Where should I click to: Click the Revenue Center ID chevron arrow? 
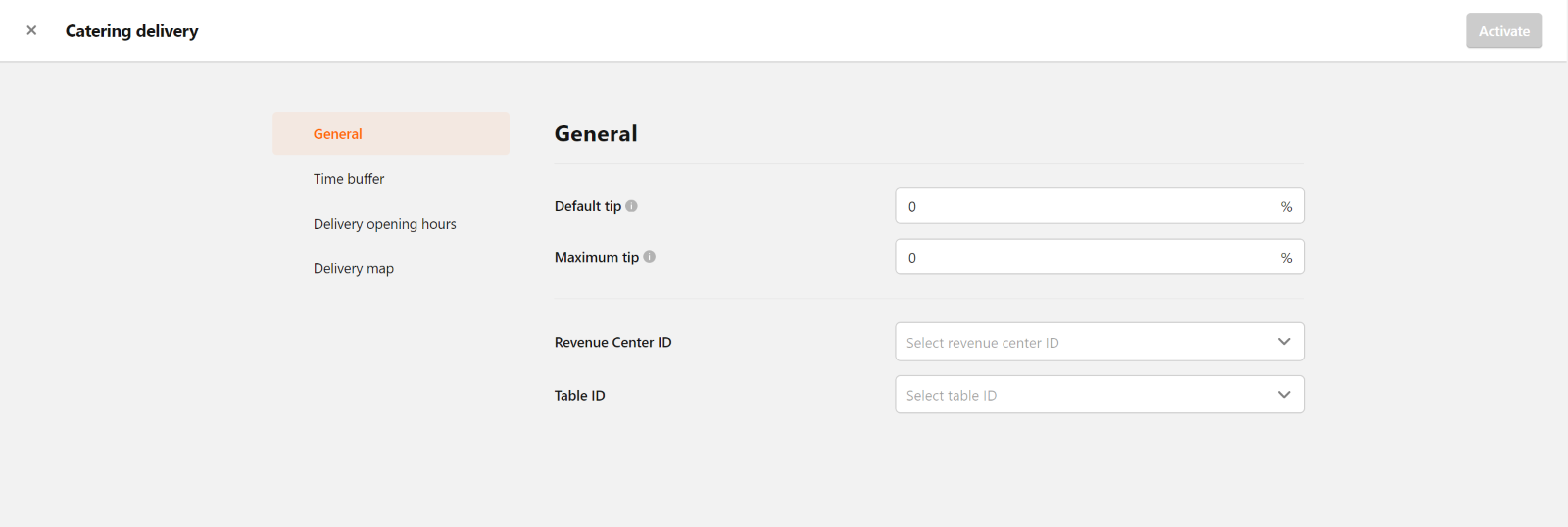(x=1284, y=342)
